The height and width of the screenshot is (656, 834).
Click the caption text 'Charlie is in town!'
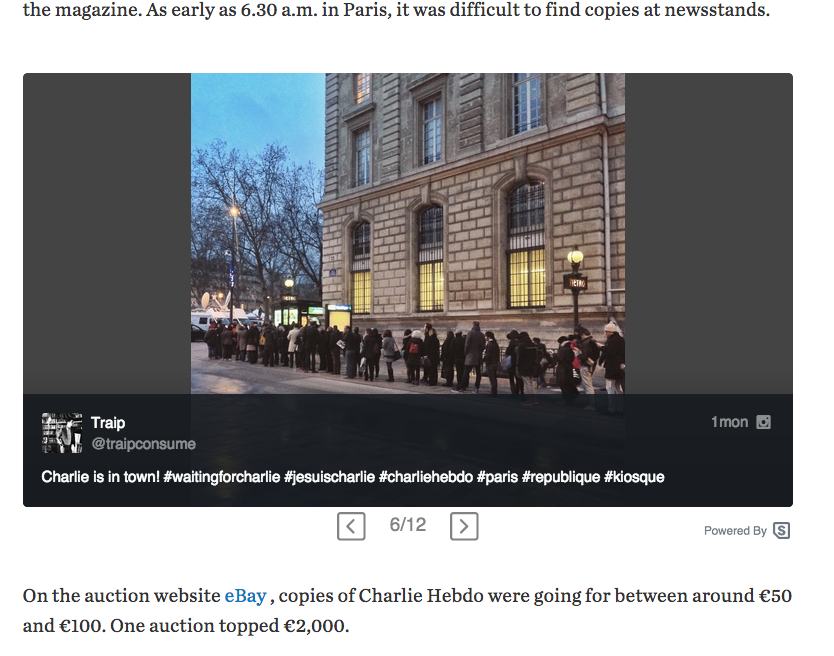(101, 477)
